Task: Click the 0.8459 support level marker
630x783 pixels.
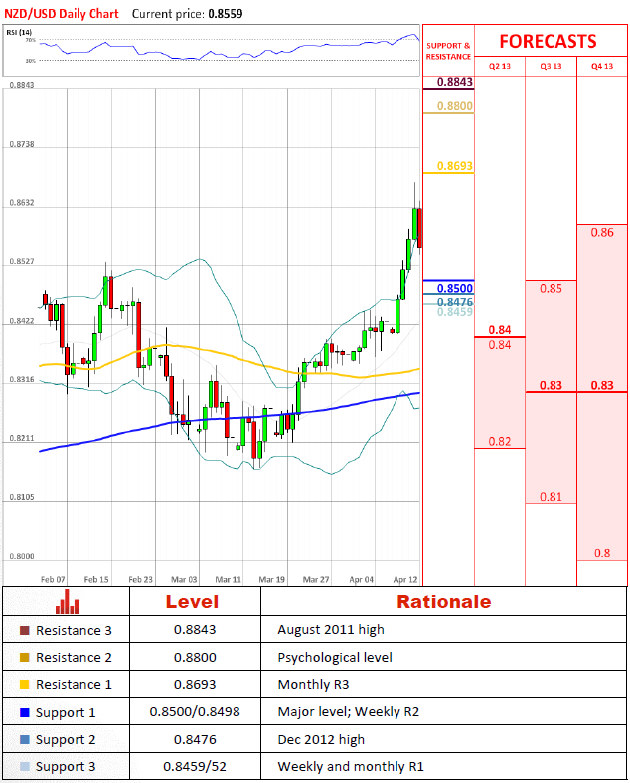Action: (454, 312)
